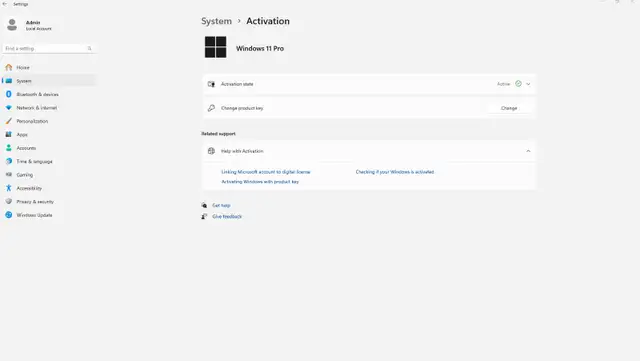Click the Personalization brush icon
This screenshot has height=361, width=640.
tap(9, 121)
